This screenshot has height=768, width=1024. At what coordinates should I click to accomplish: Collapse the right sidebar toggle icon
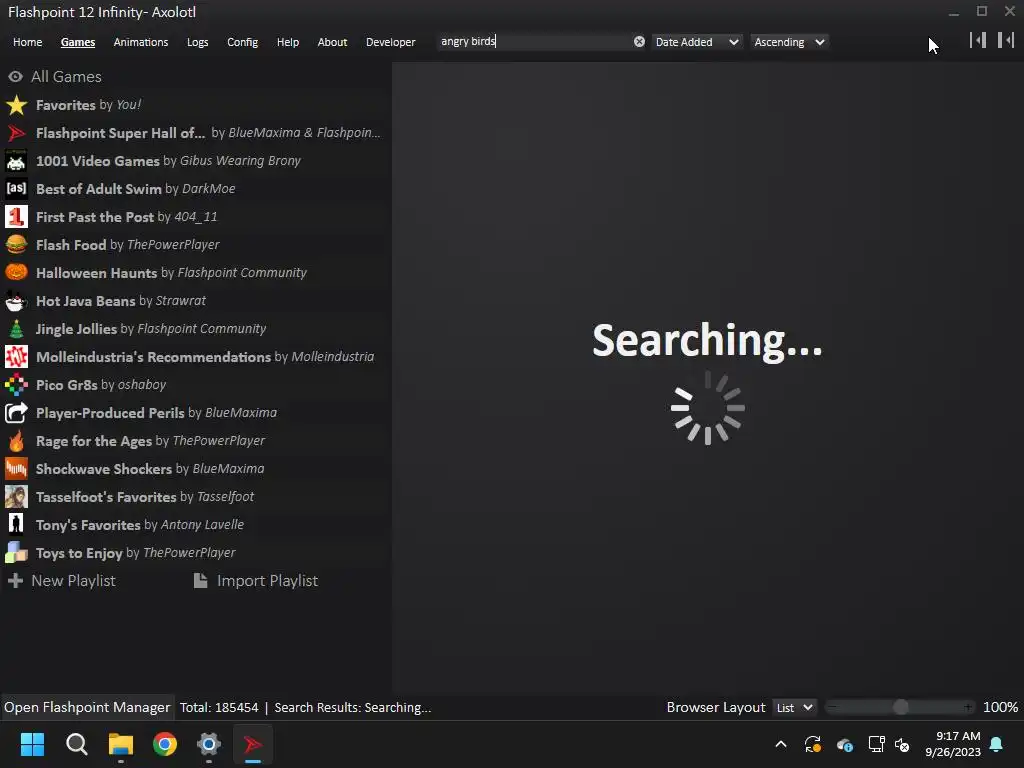[1006, 40]
